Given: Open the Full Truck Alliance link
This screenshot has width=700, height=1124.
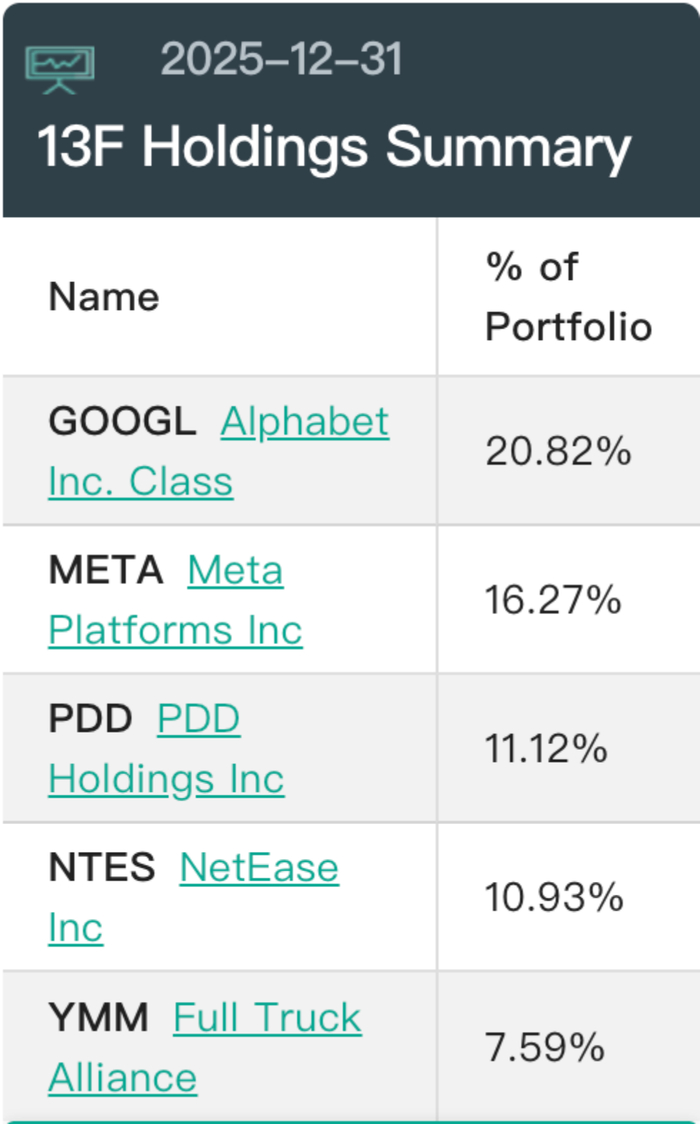Looking at the screenshot, I should 267,1018.
